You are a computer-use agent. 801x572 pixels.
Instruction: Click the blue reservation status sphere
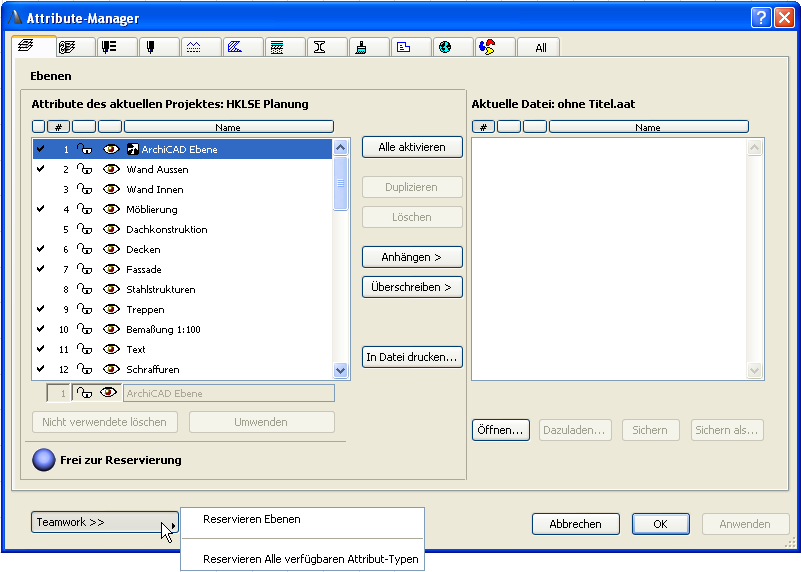click(43, 460)
